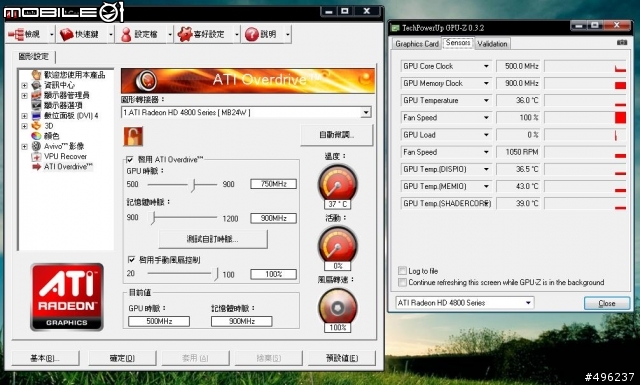Switch to the Validation tab

[x=492, y=44]
